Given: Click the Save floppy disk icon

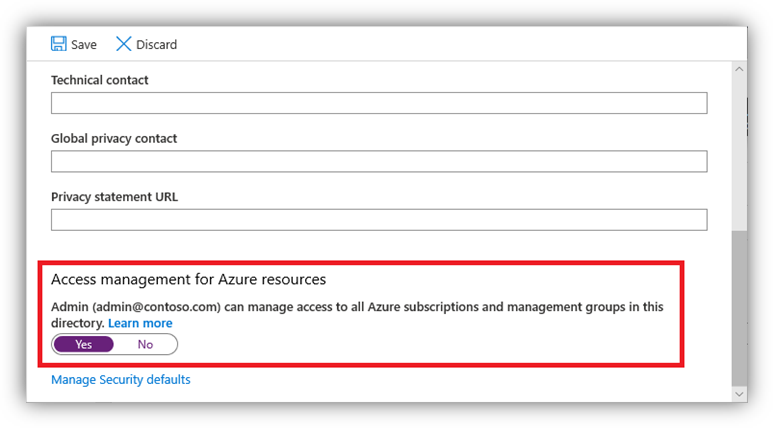Looking at the screenshot, I should coord(59,44).
